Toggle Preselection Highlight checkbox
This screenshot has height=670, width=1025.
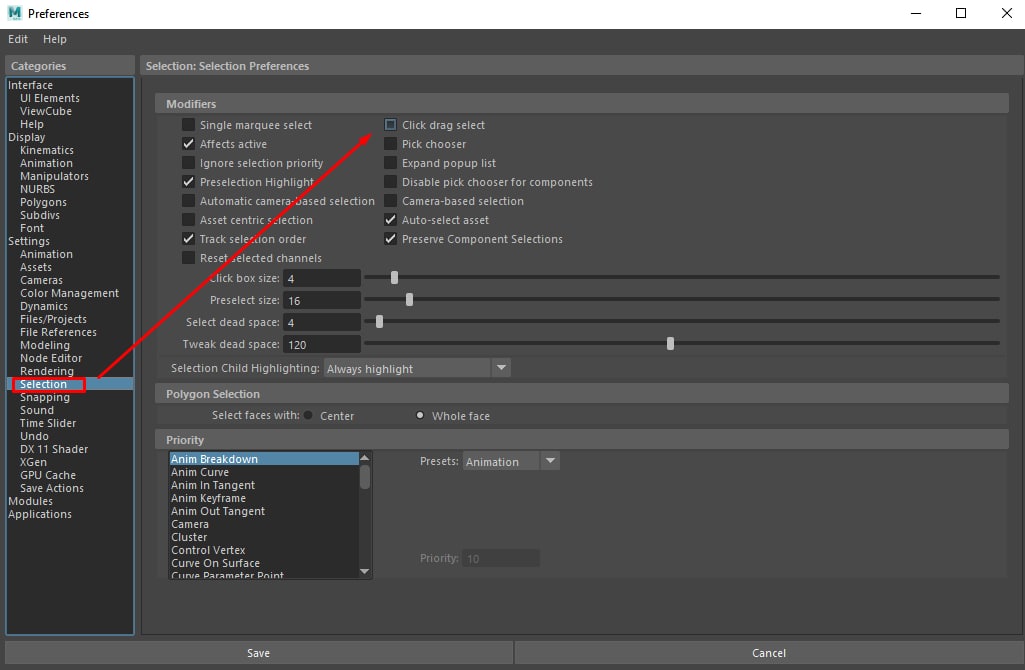(x=188, y=182)
